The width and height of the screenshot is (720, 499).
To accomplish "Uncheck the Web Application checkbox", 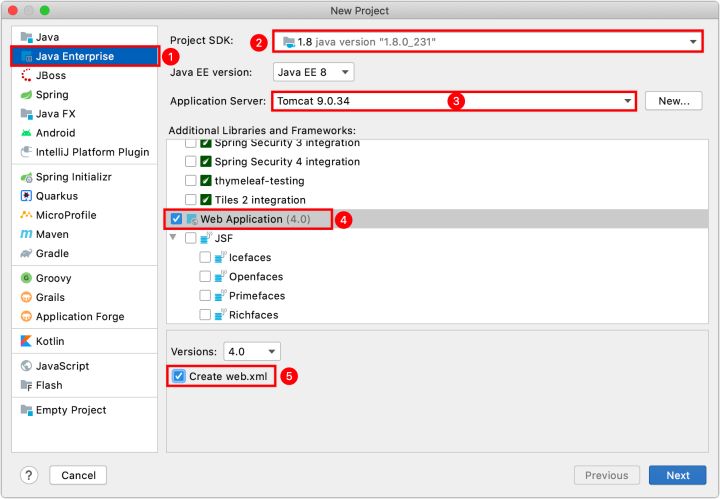I will point(176,219).
